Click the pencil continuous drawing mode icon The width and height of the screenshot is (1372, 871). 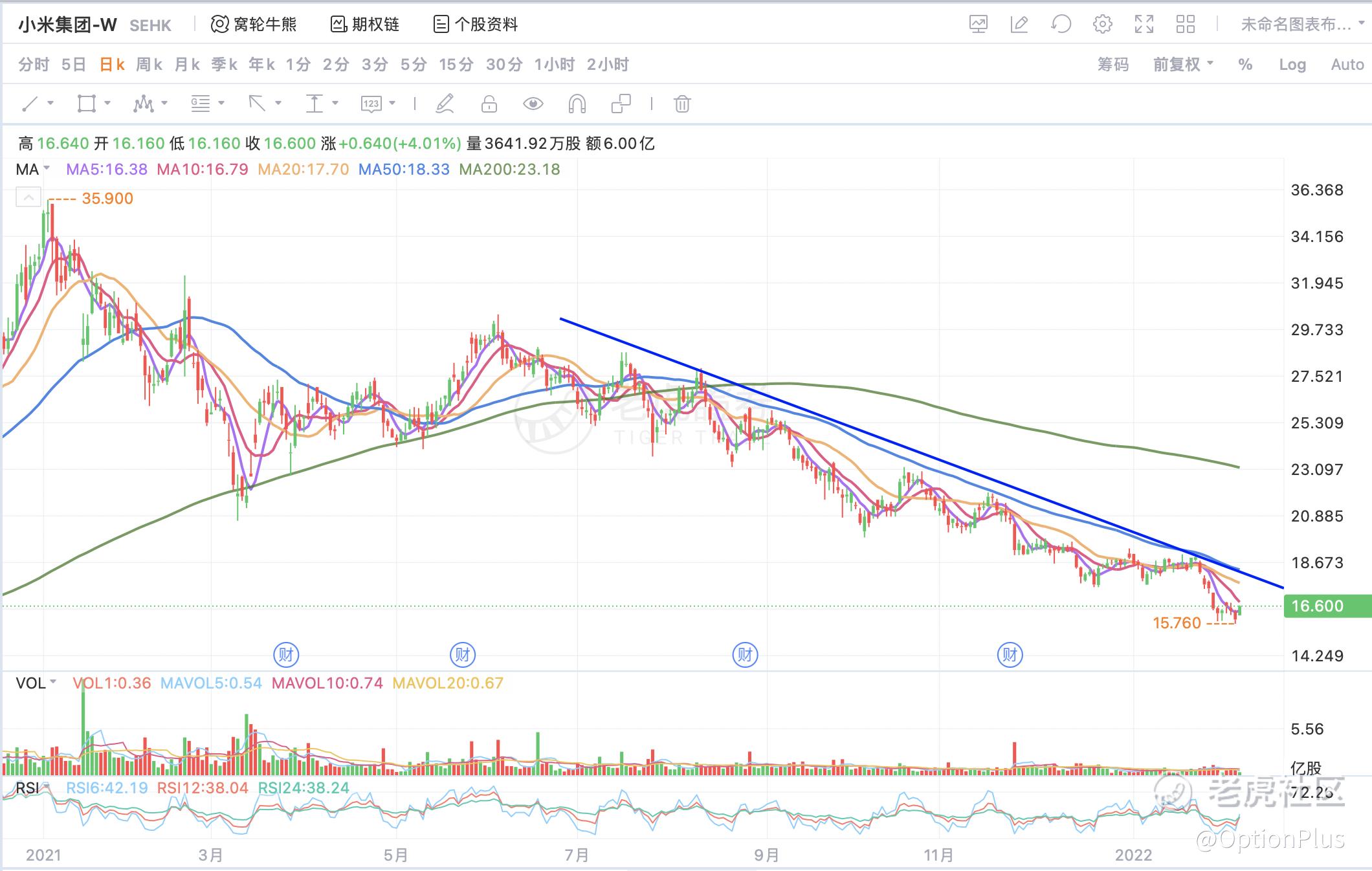point(445,104)
